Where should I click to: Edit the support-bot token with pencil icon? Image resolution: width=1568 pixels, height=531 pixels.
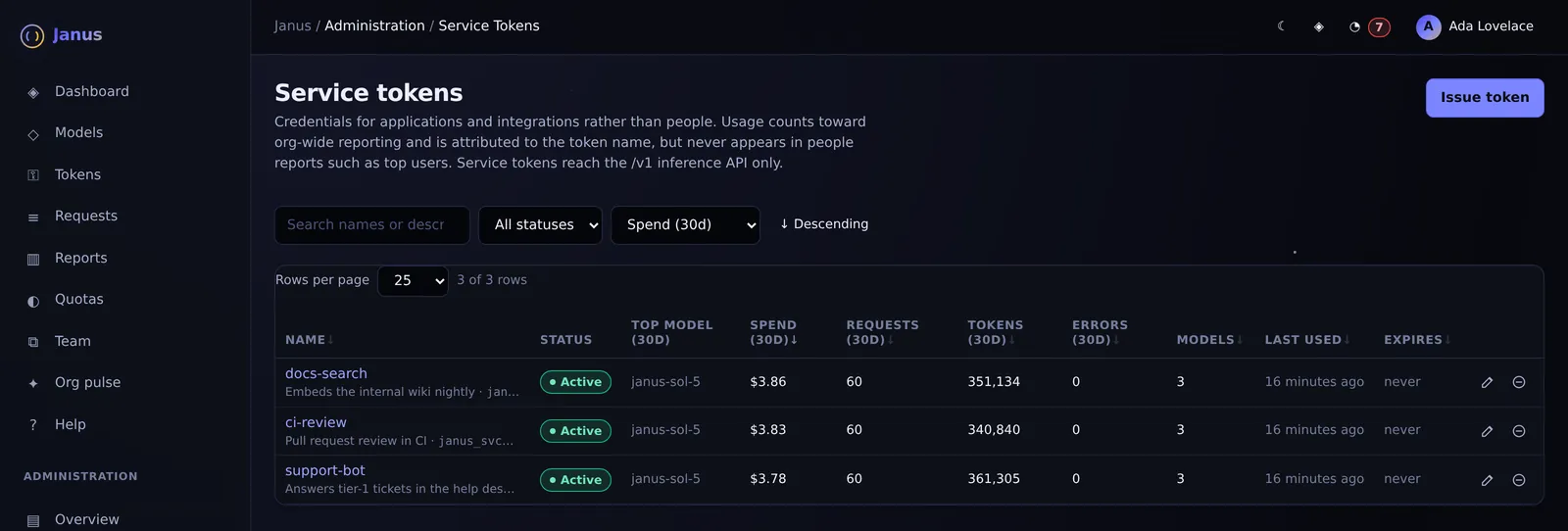coord(1487,481)
